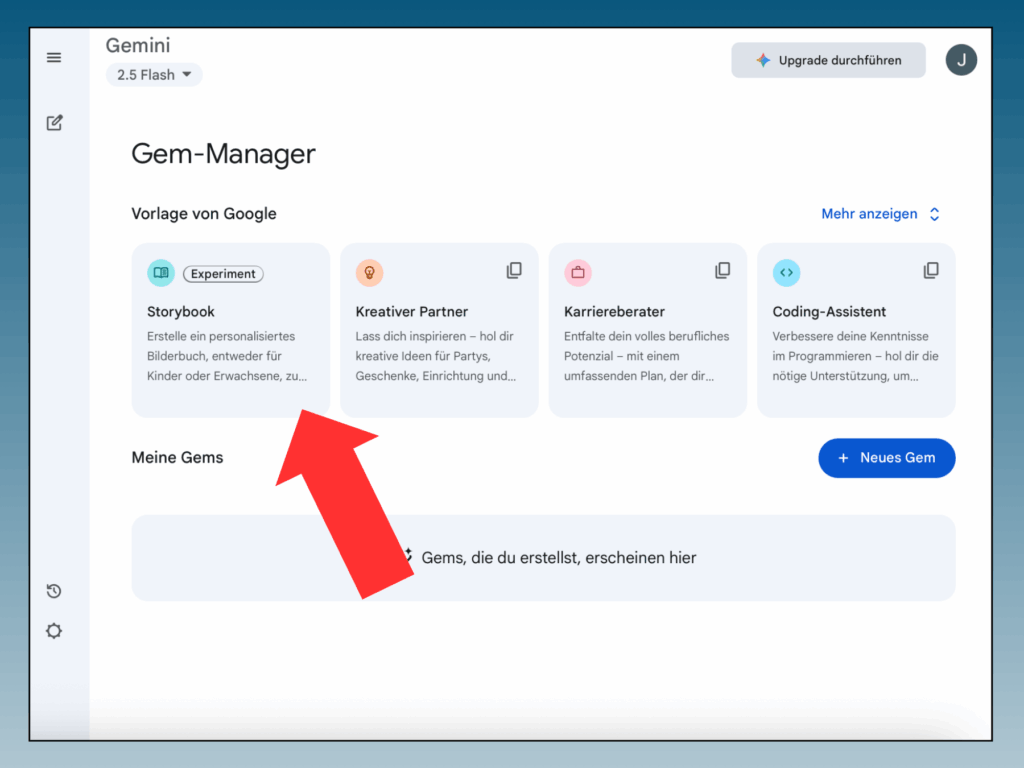Click the Experiment badge on Storybook
The height and width of the screenshot is (768, 1024).
(x=223, y=274)
